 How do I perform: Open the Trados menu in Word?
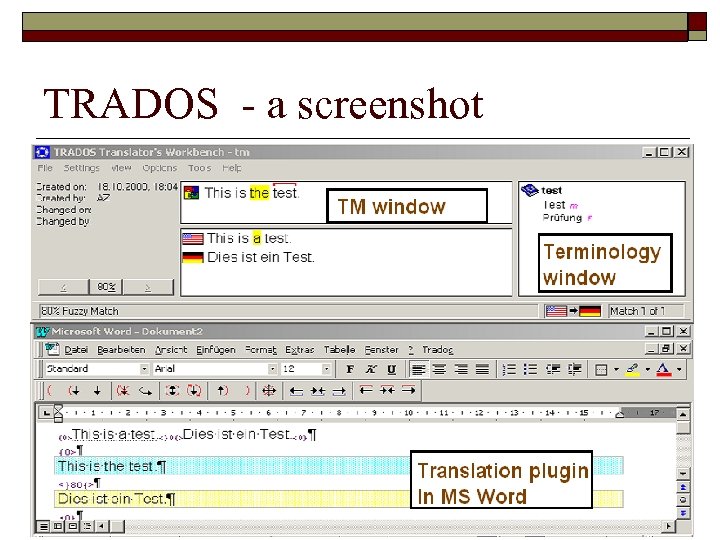click(x=437, y=350)
